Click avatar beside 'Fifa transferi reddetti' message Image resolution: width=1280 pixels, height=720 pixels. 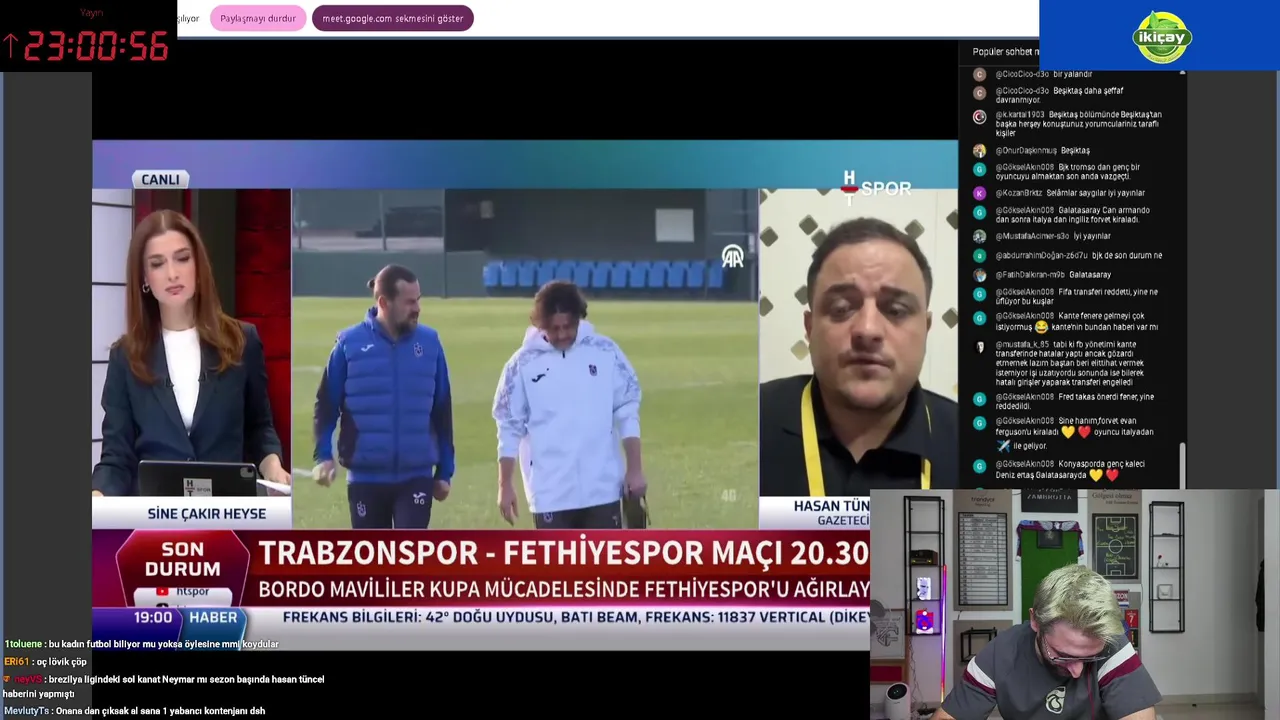(979, 294)
